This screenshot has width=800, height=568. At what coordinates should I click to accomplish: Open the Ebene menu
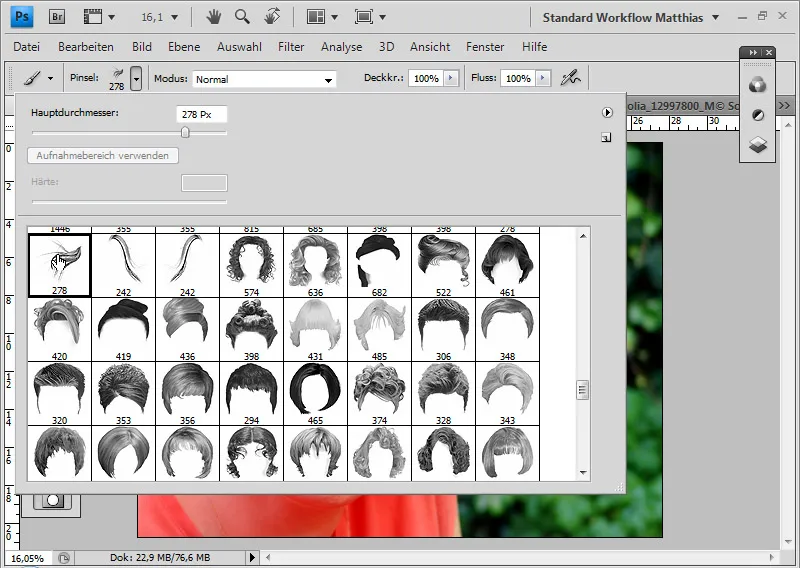click(184, 47)
